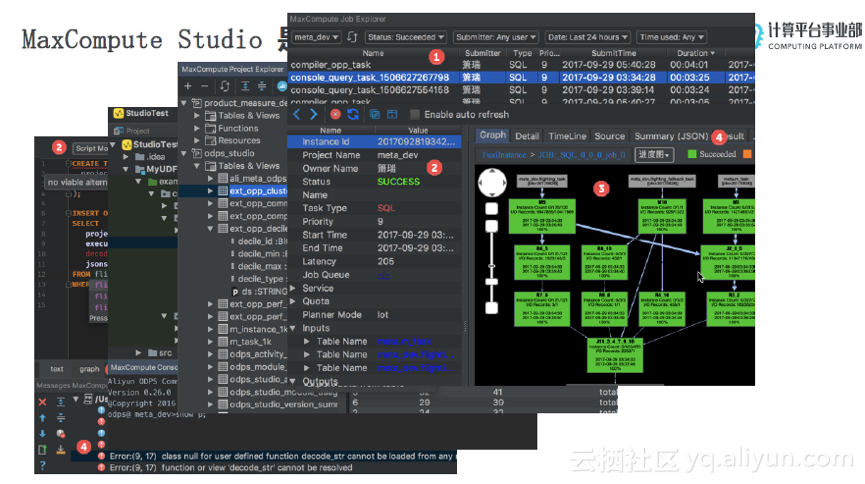Click the Job Queue link value
The width and height of the screenshot is (865, 484).
pyautogui.click(x=383, y=275)
